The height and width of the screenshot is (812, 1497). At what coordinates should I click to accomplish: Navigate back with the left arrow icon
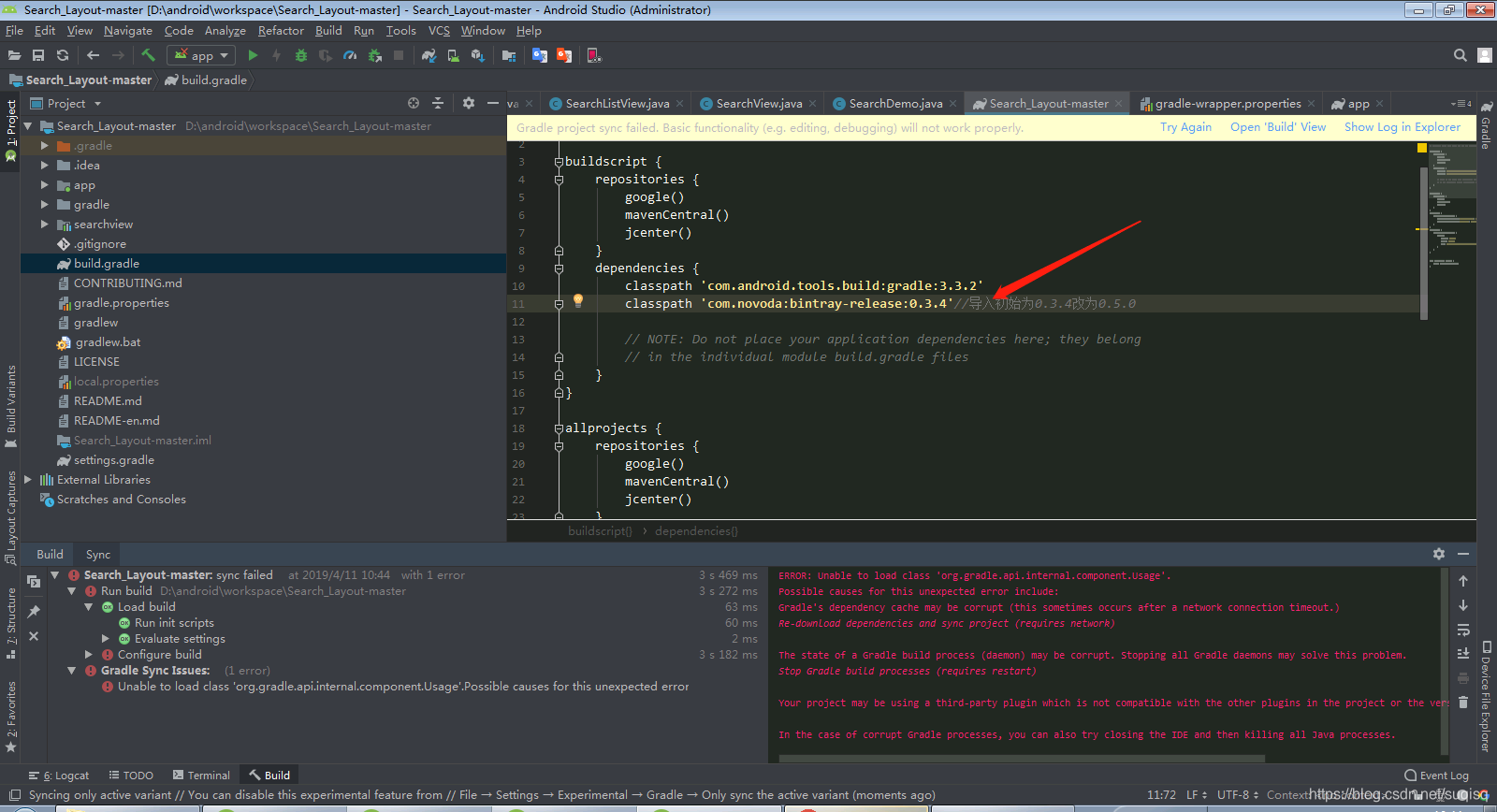(93, 55)
